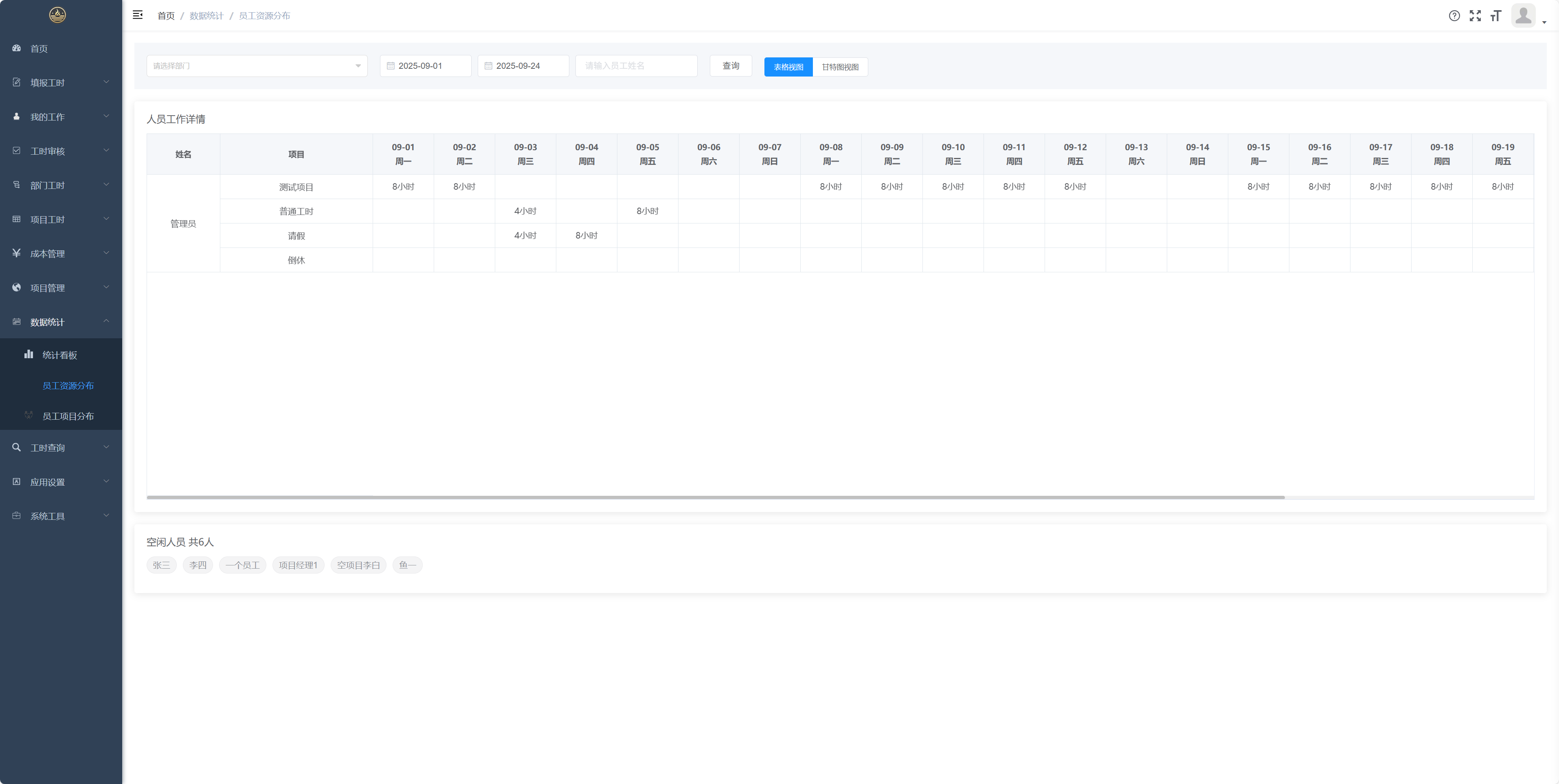Click the 首页 breadcrumb link
1559x784 pixels.
point(166,16)
